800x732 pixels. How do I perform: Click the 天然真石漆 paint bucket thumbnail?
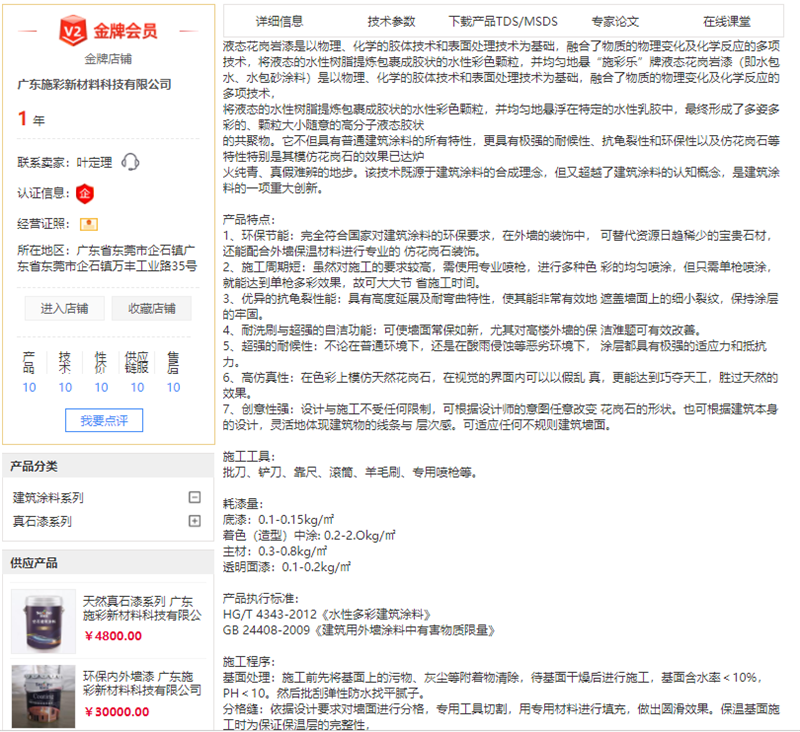(x=43, y=621)
